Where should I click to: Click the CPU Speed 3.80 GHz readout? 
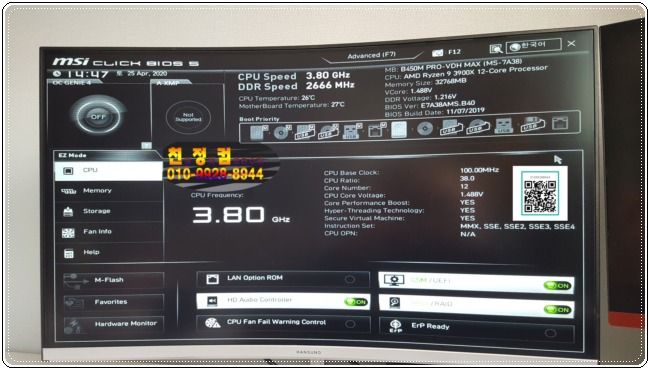coord(294,76)
